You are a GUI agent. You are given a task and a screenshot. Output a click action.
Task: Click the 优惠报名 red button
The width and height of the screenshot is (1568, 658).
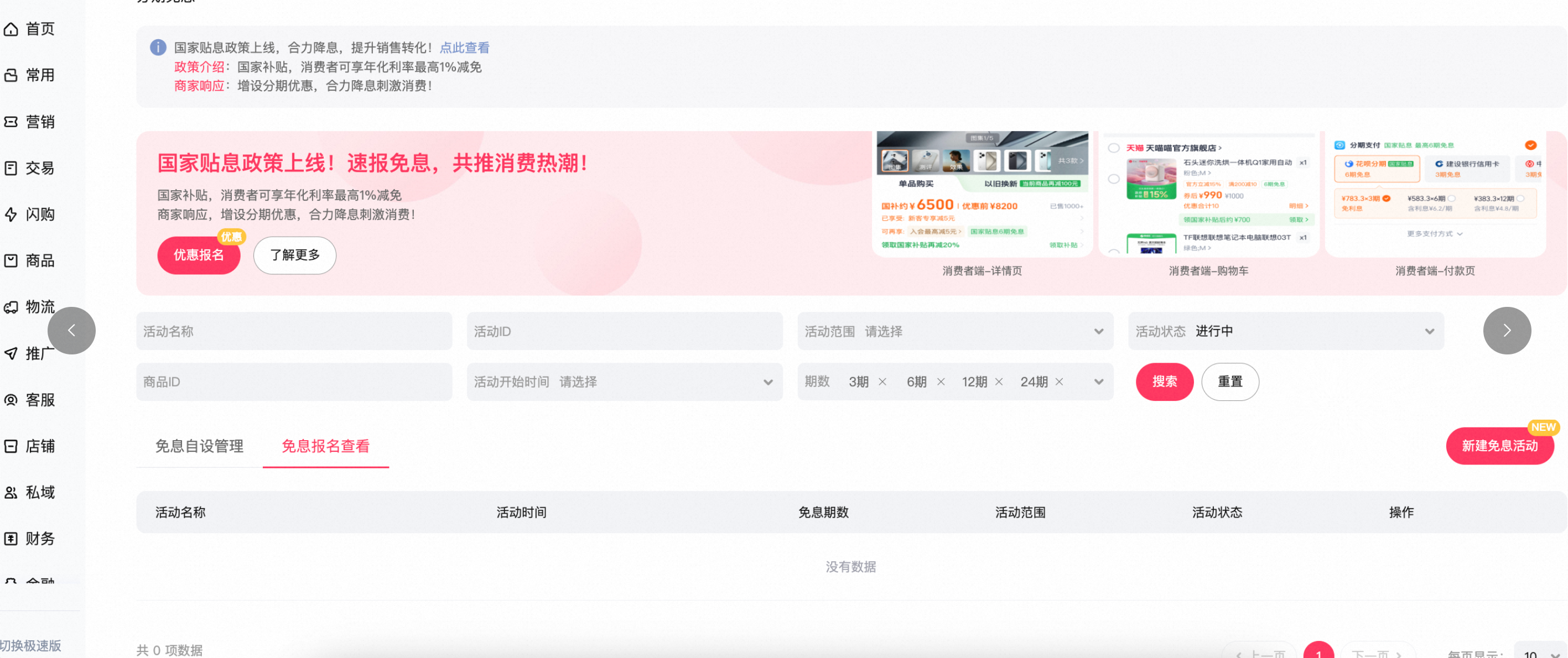(199, 255)
